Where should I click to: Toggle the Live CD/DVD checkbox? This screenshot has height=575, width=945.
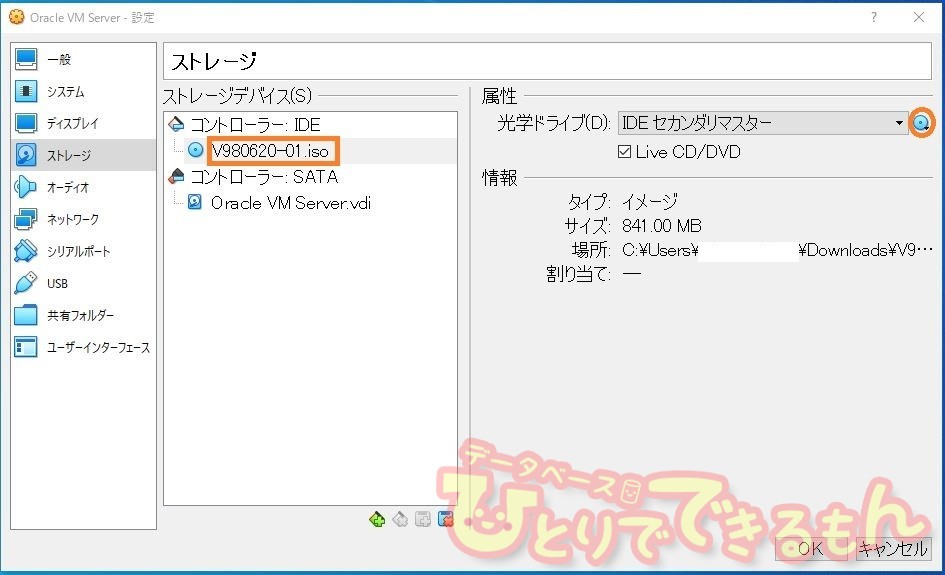625,152
